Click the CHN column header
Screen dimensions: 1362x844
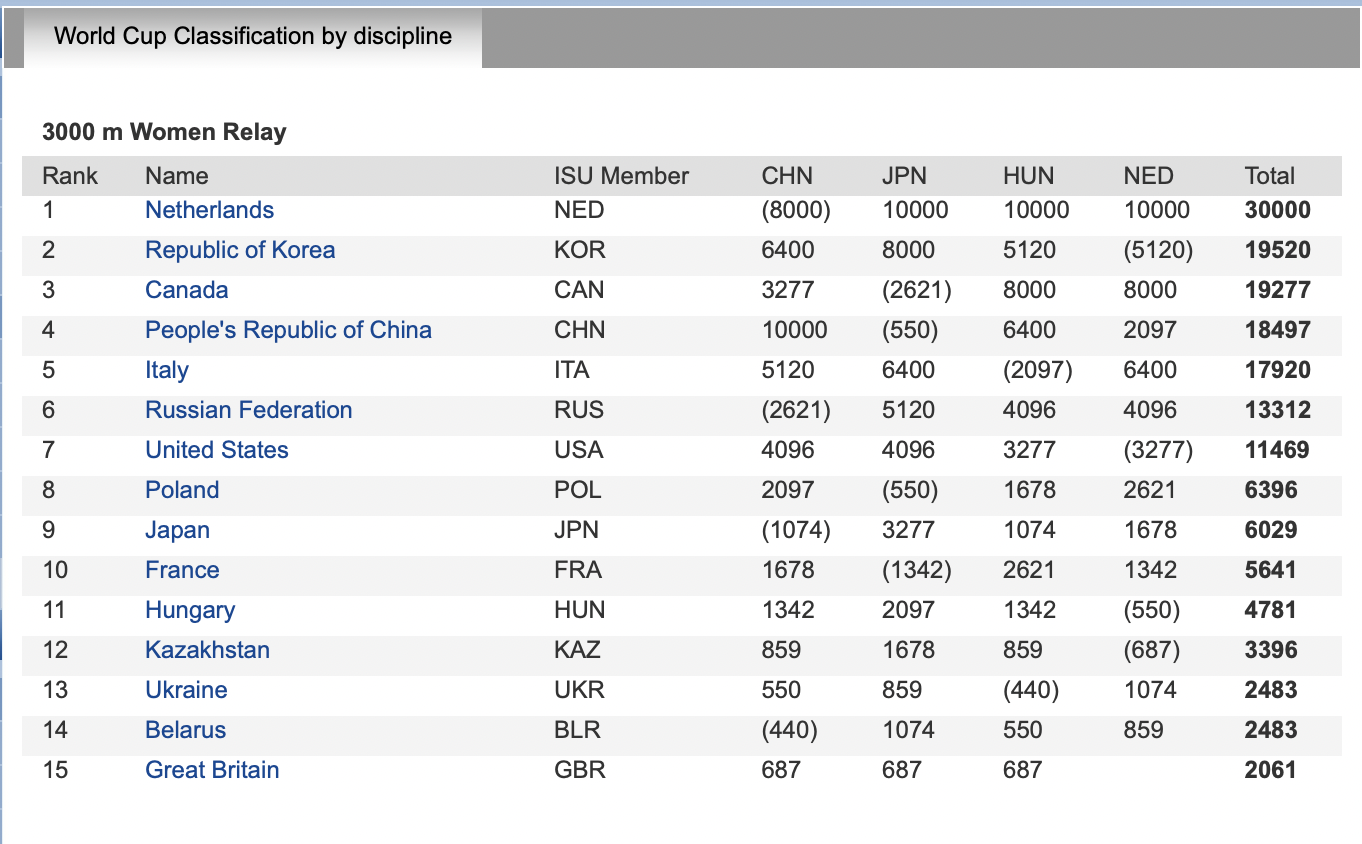point(787,176)
